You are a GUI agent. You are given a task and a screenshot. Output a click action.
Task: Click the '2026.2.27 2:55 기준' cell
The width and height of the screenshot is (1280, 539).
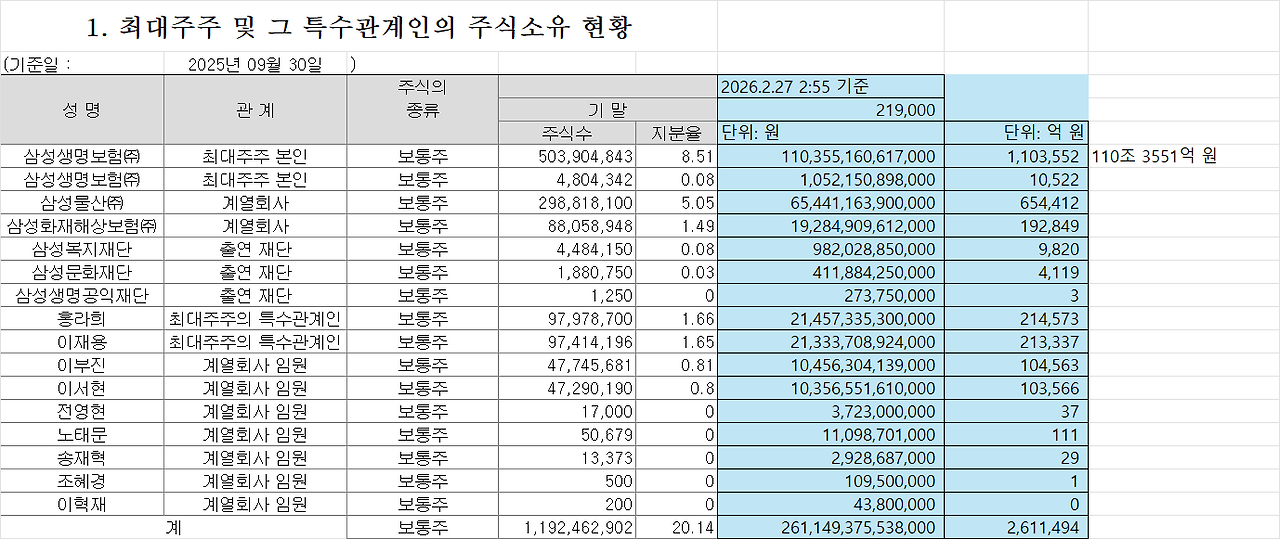tap(830, 87)
